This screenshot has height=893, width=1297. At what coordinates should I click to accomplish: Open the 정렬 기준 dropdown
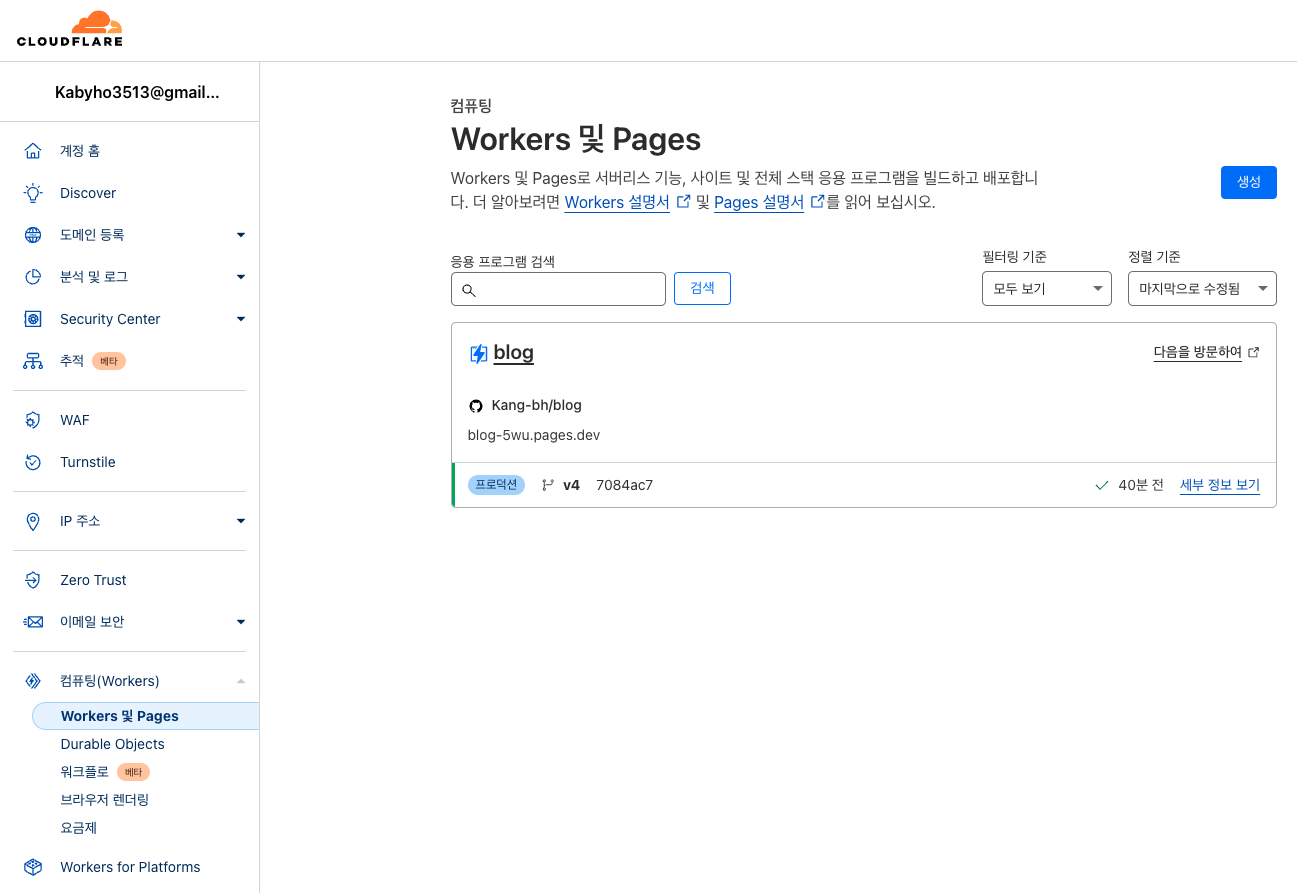point(1201,289)
